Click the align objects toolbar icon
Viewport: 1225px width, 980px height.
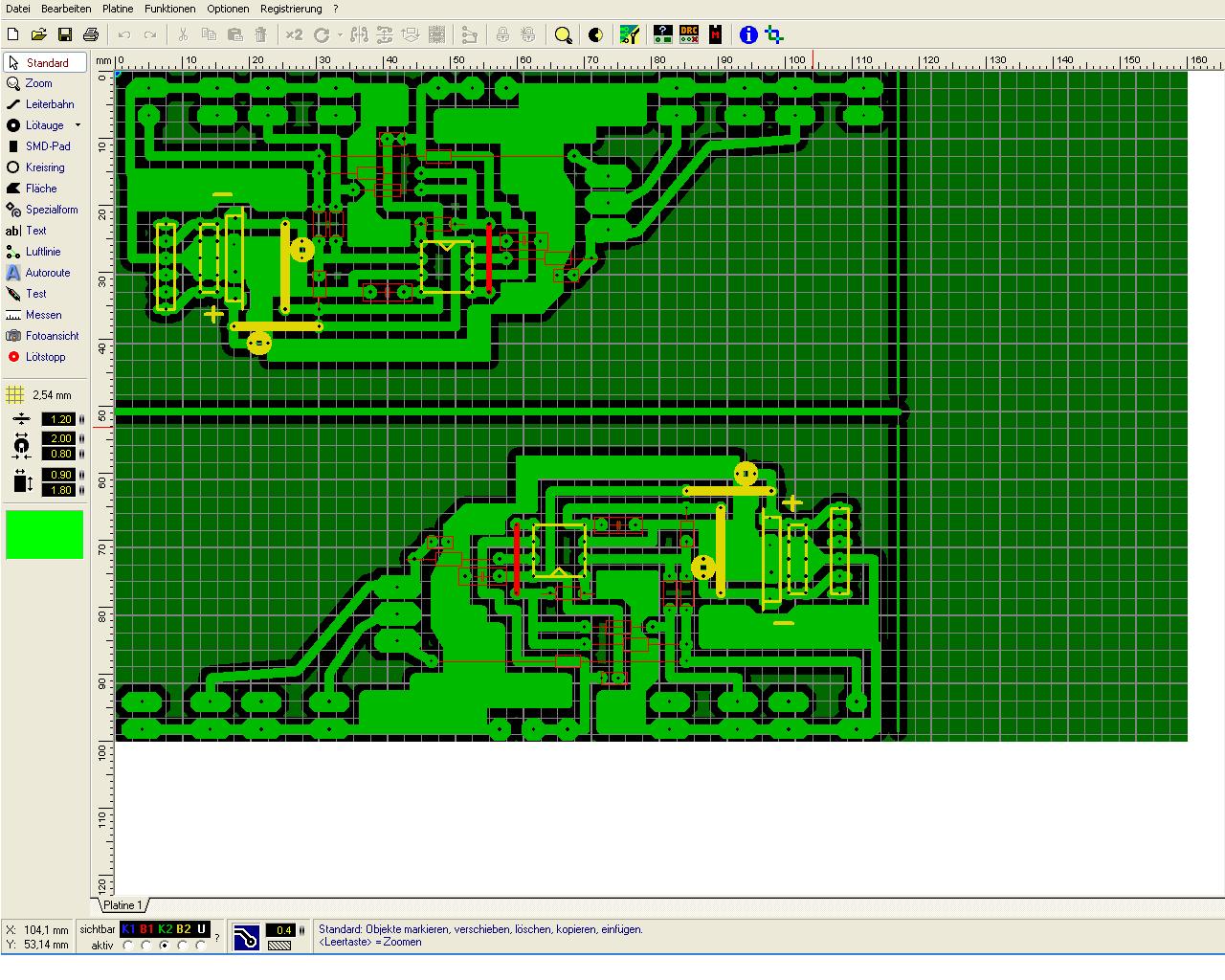tap(385, 34)
